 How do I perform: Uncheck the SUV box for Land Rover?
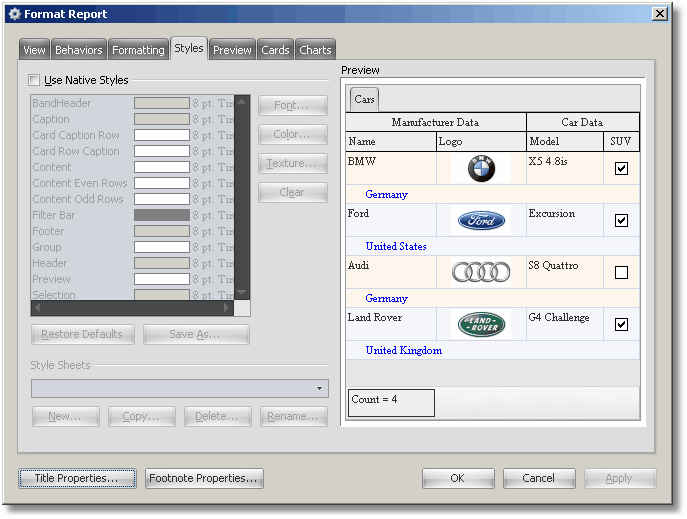pyautogui.click(x=621, y=325)
